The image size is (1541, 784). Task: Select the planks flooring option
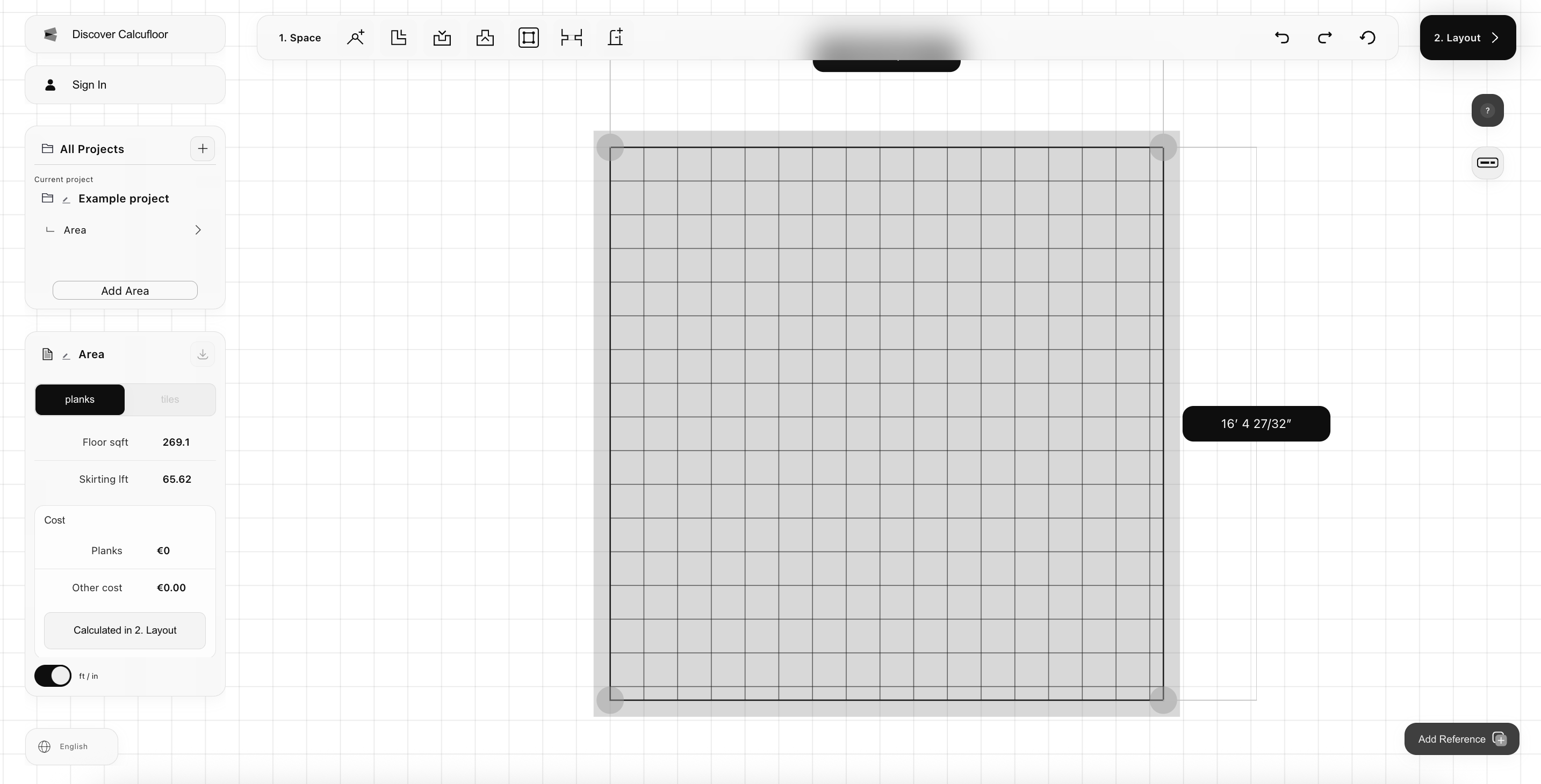(x=80, y=400)
